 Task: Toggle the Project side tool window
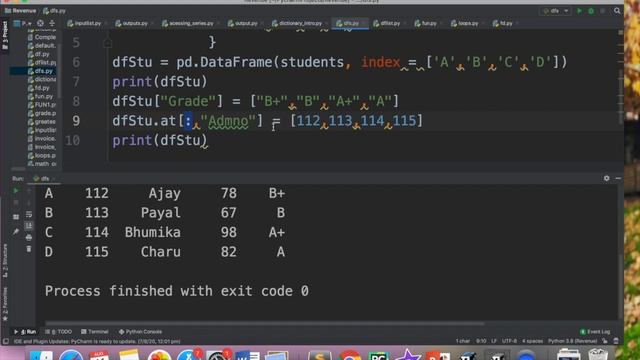5,36
